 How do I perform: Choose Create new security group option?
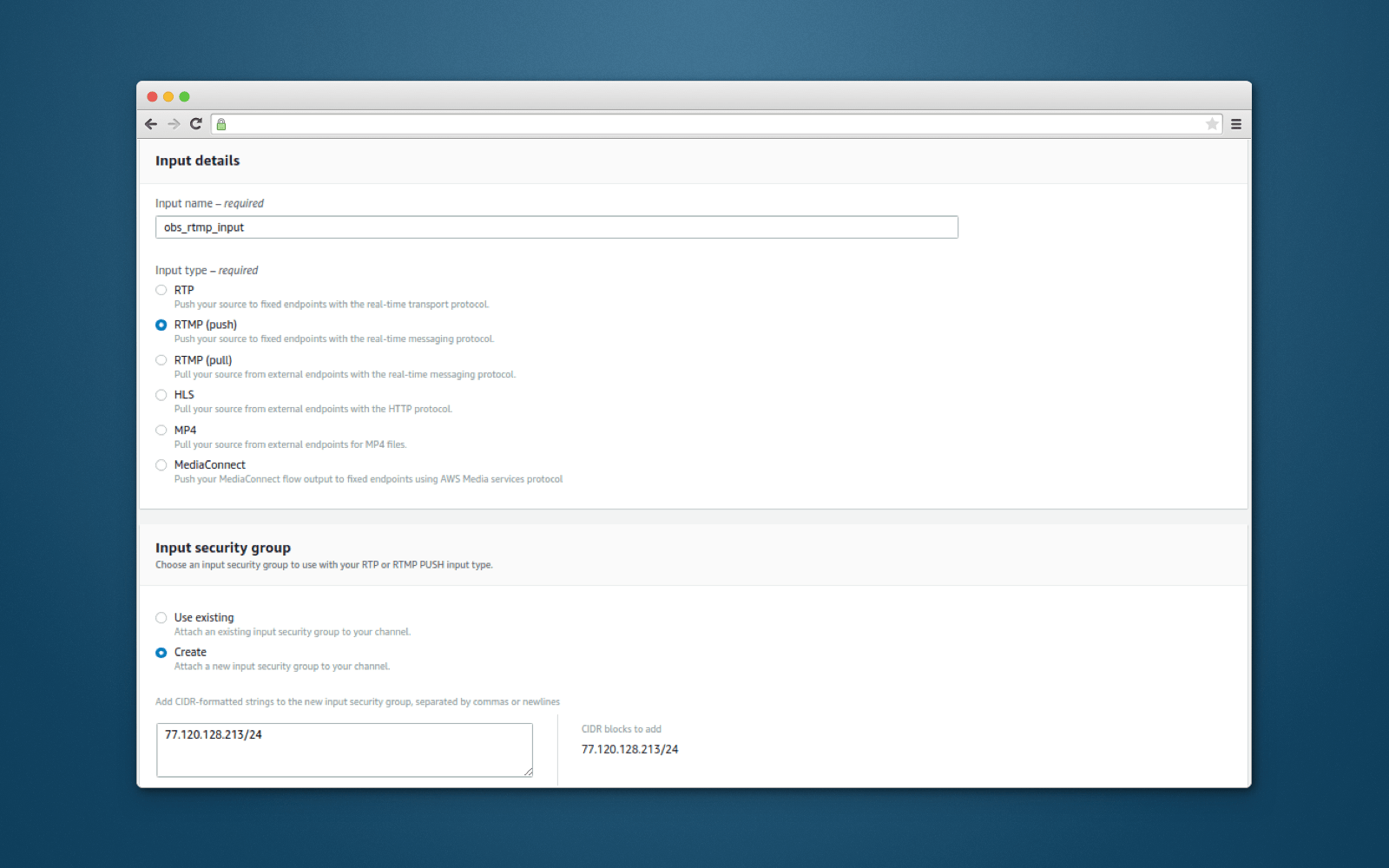(x=161, y=653)
